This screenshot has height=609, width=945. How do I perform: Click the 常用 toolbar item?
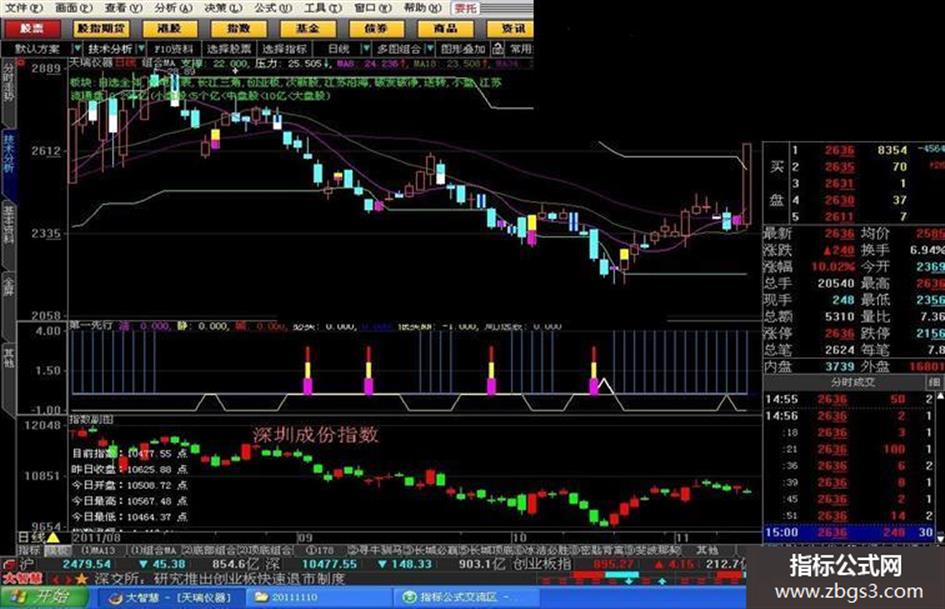click(521, 49)
